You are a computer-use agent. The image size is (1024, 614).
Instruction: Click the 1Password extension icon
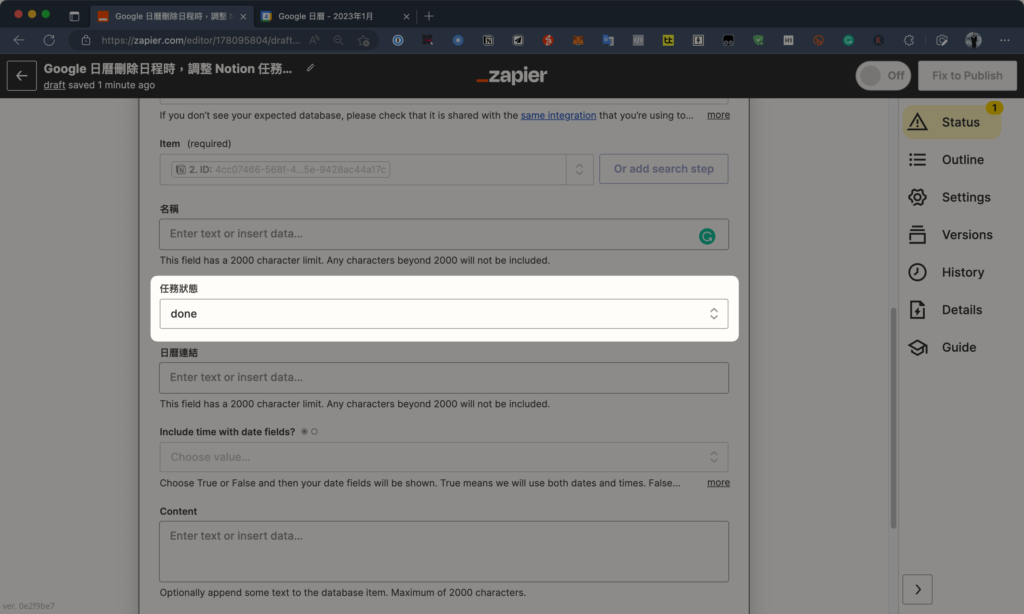(x=398, y=40)
